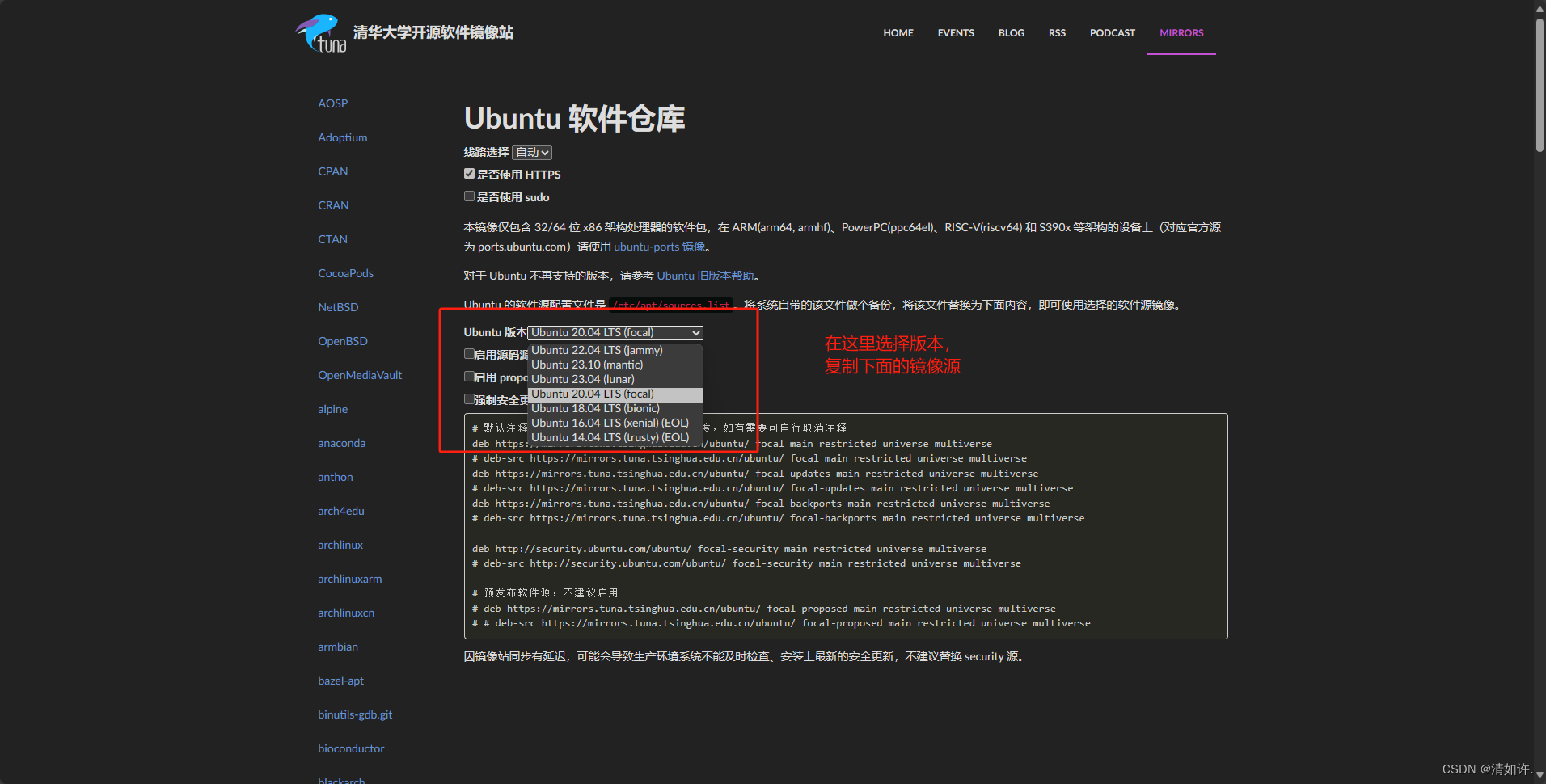Viewport: 1546px width, 784px height.
Task: Open the route selection dropdown
Action: [x=532, y=153]
